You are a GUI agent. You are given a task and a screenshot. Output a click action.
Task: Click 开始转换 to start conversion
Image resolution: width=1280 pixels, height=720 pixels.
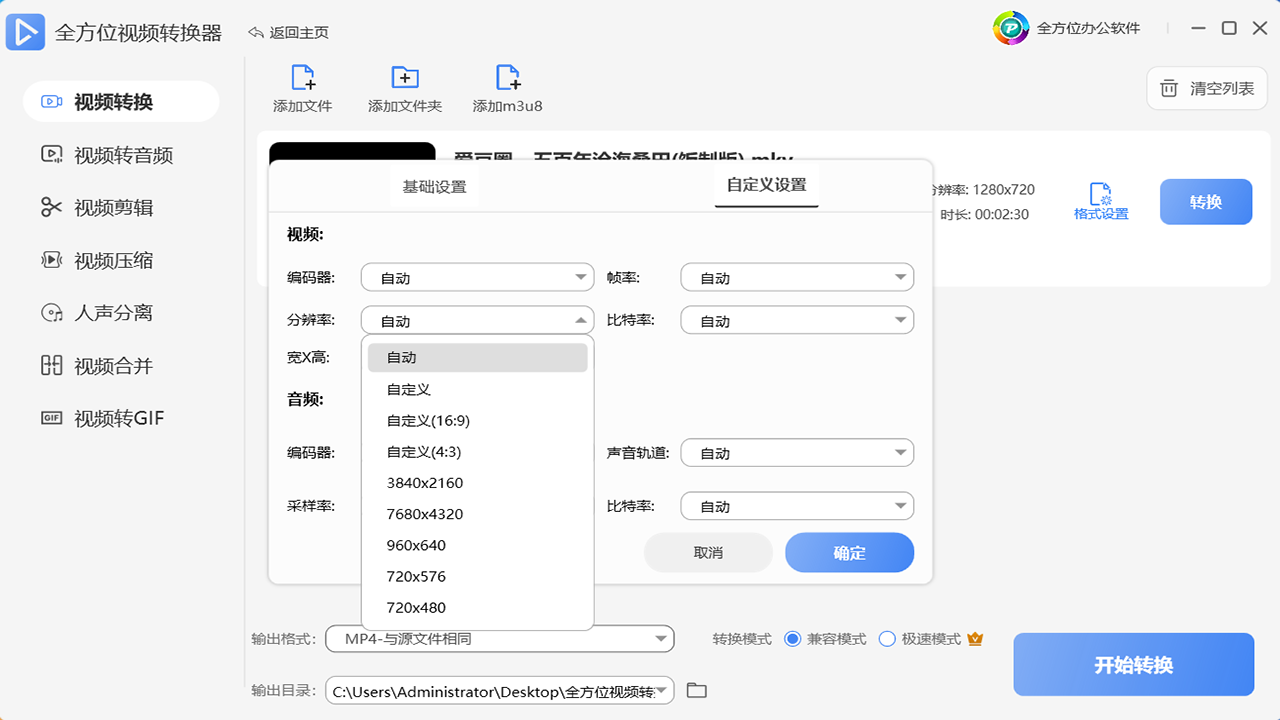[1133, 664]
